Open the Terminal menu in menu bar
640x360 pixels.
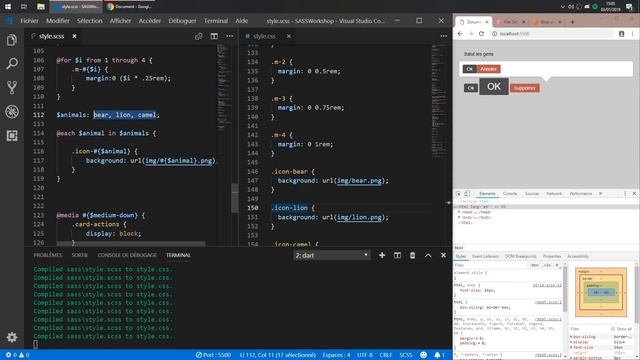216,21
